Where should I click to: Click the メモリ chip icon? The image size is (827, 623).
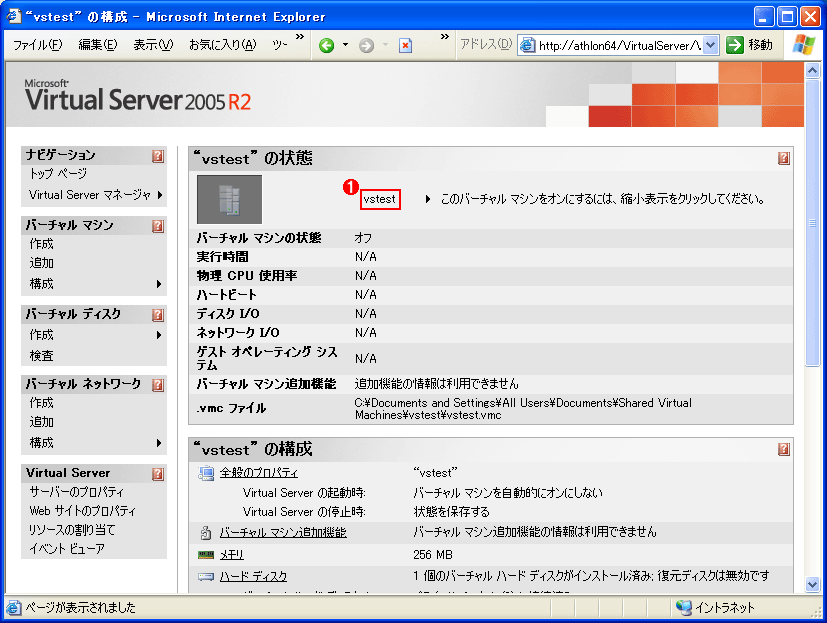click(x=206, y=555)
